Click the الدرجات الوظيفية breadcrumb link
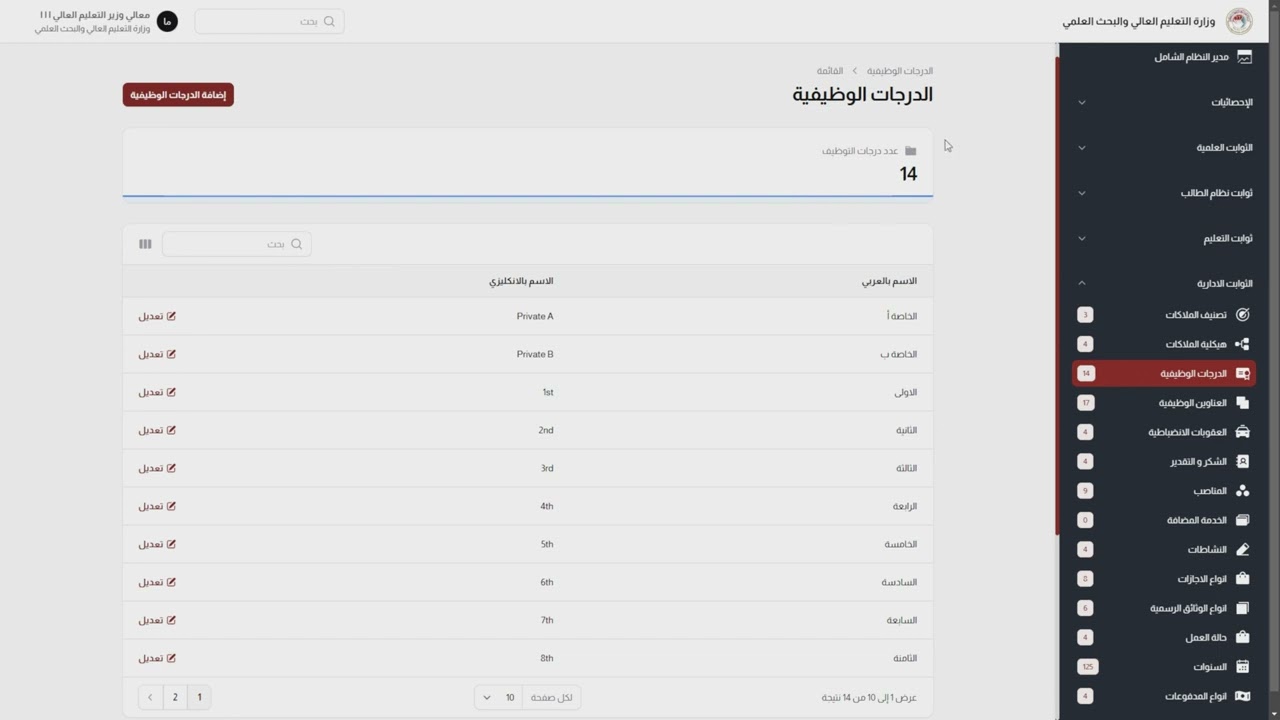Image resolution: width=1280 pixels, height=720 pixels. 900,71
